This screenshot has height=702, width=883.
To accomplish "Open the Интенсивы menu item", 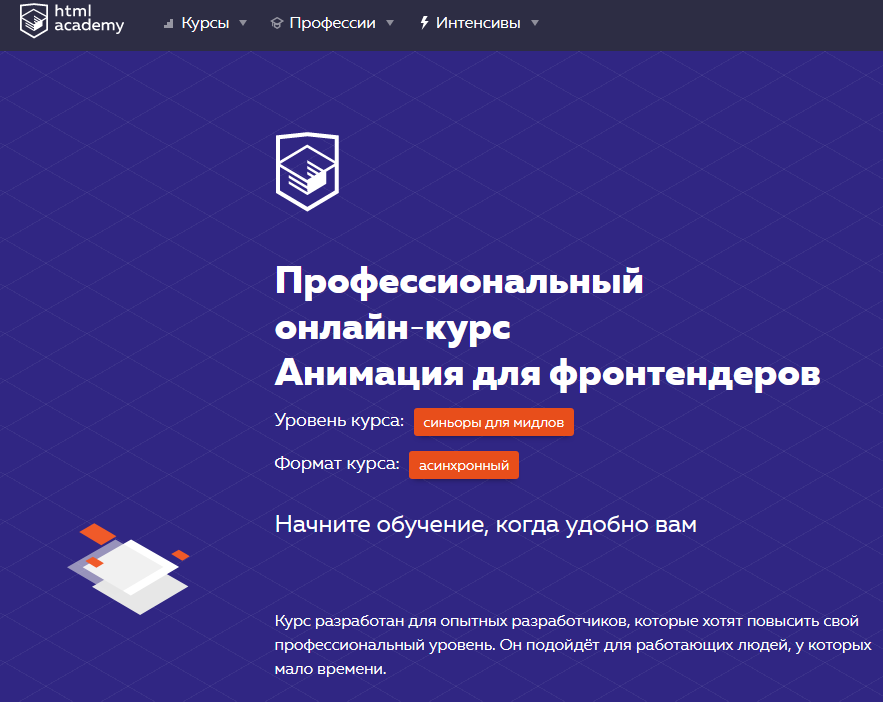I will 478,23.
